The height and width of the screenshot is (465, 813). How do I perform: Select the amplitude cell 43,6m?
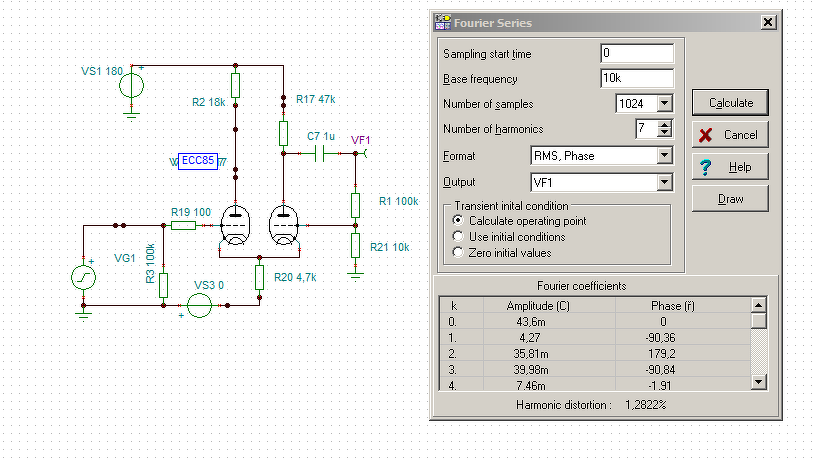tap(530, 322)
